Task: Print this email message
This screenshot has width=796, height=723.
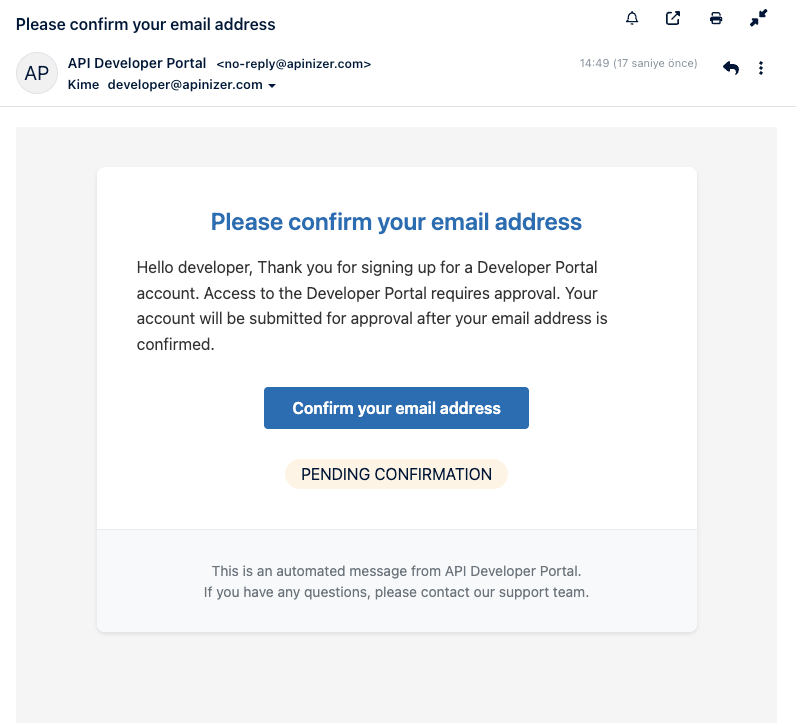Action: (x=716, y=18)
